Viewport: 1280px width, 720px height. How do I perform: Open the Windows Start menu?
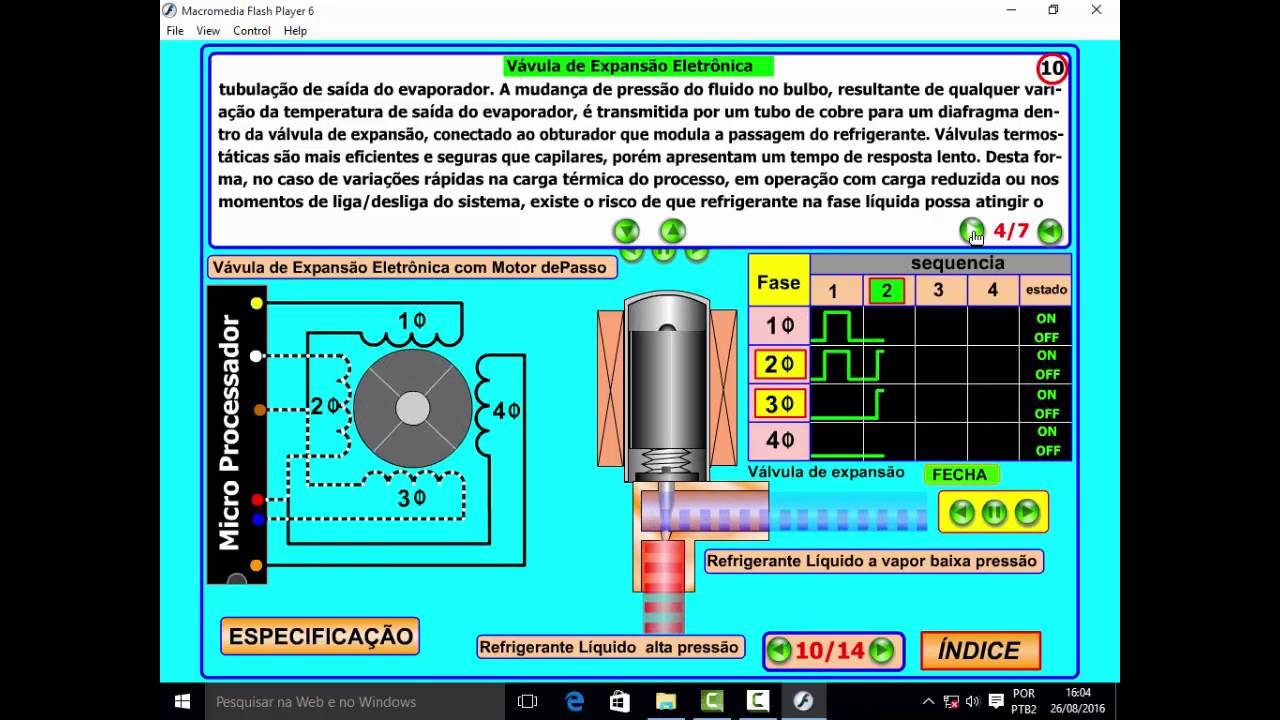(183, 701)
